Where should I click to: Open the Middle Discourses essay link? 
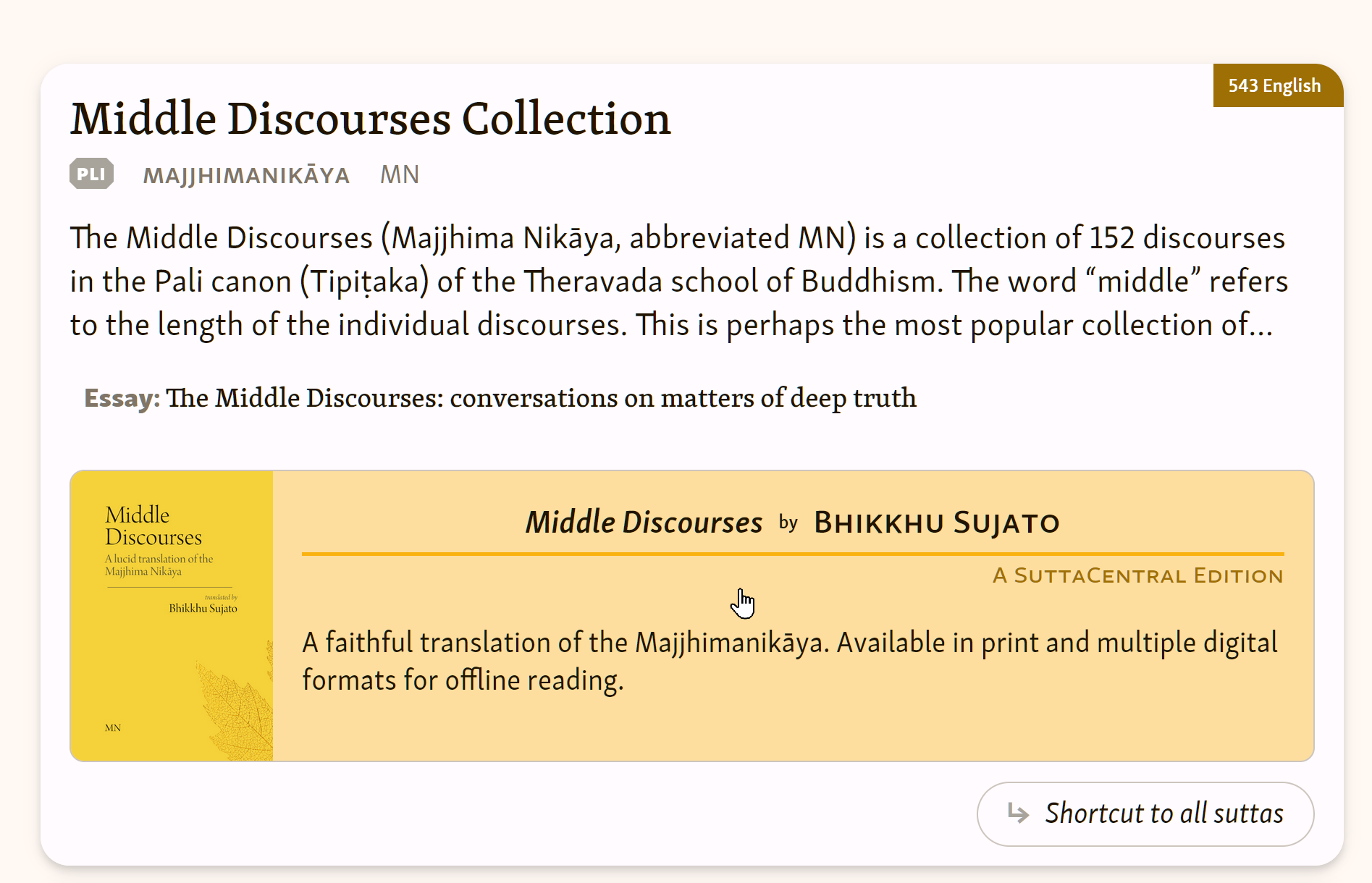click(540, 398)
